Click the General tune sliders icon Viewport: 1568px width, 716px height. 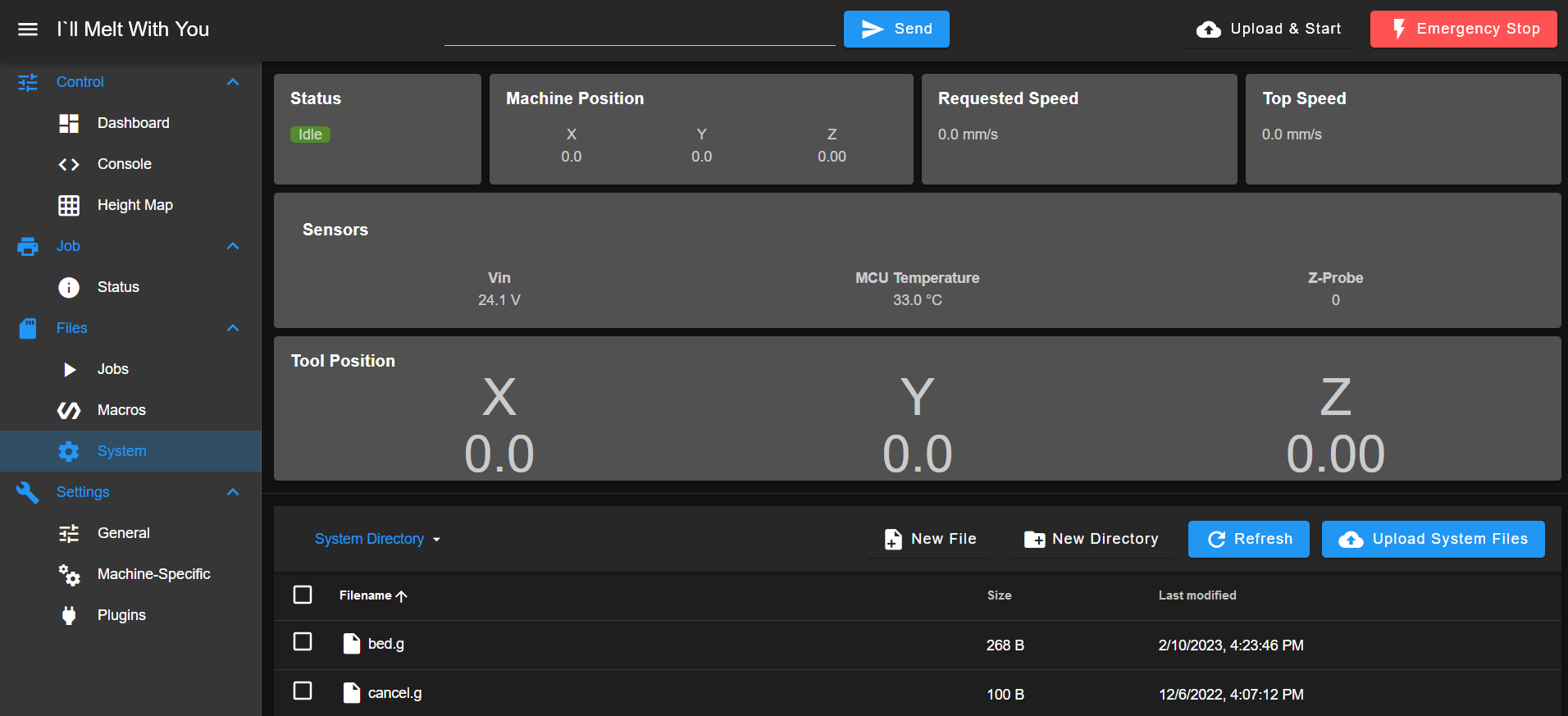69,533
